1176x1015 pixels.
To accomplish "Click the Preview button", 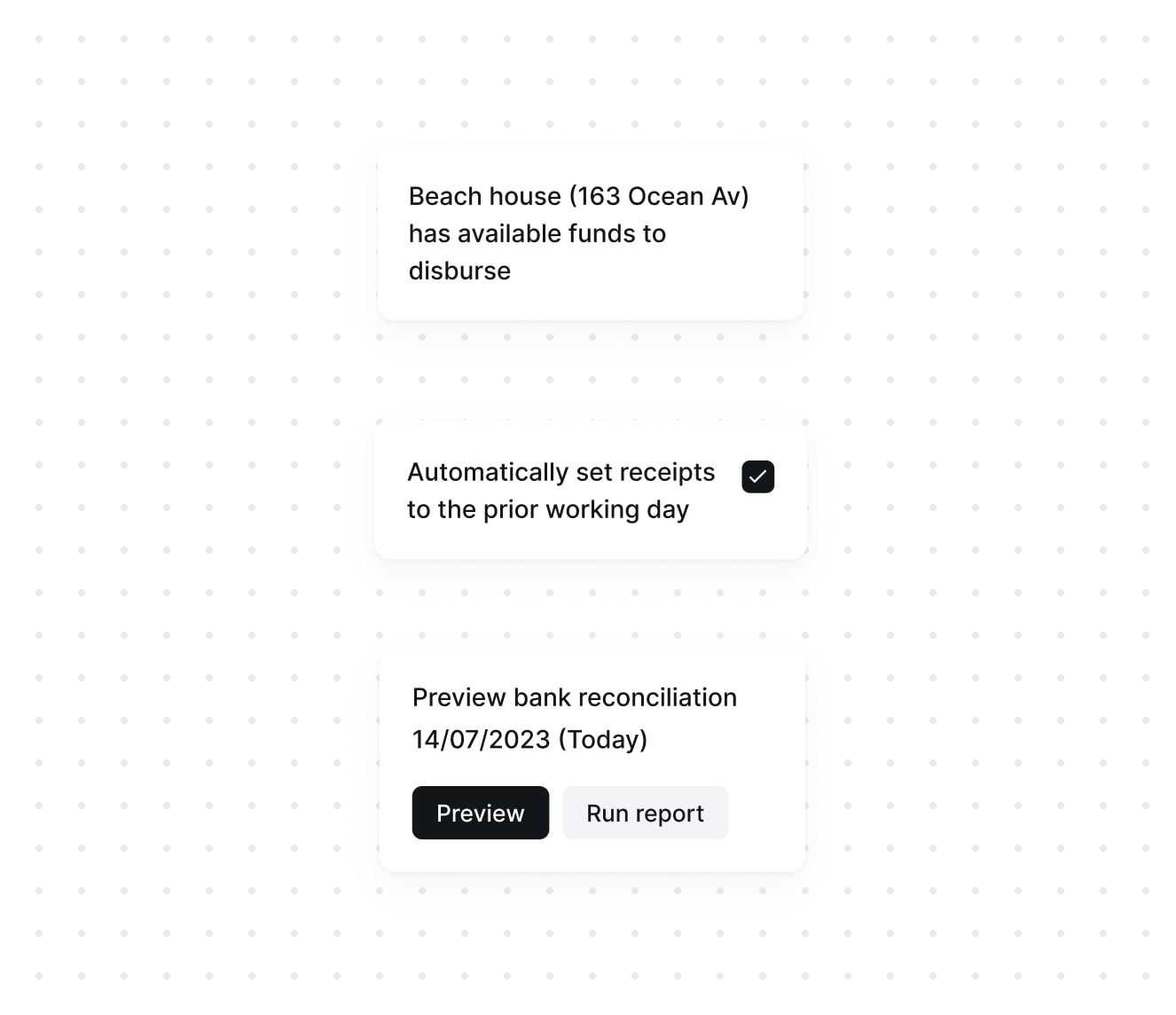I will point(480,813).
